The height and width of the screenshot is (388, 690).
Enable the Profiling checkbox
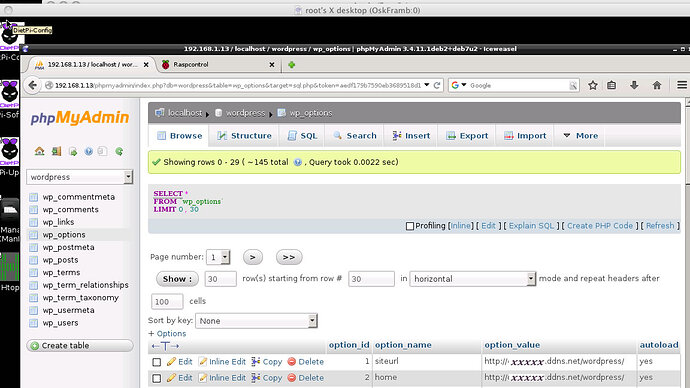(410, 226)
